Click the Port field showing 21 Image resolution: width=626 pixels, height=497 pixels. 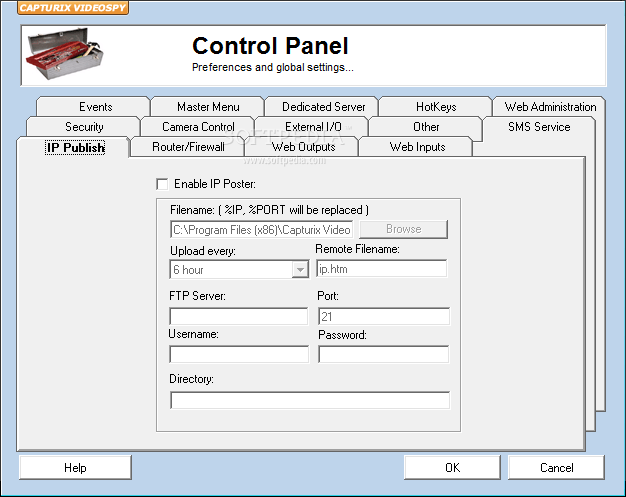pyautogui.click(x=384, y=316)
